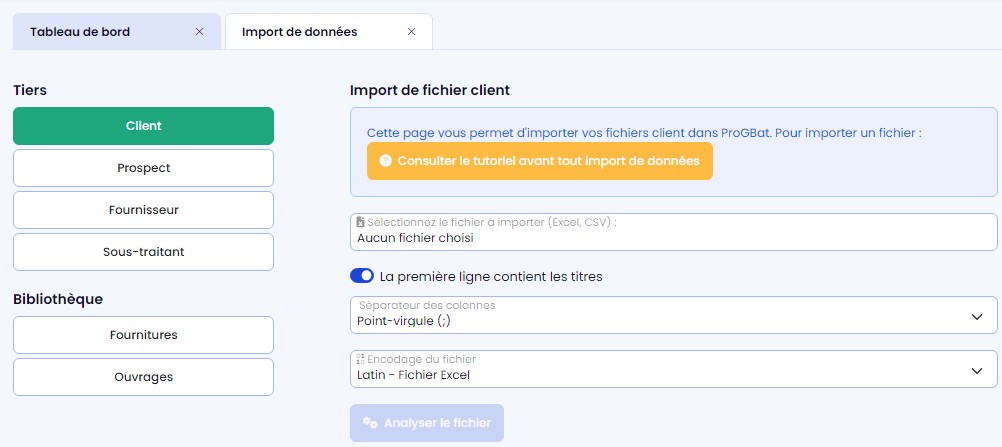Screen dimensions: 1002x447
Task: Open the Ouvrages library import
Action: (x=143, y=377)
